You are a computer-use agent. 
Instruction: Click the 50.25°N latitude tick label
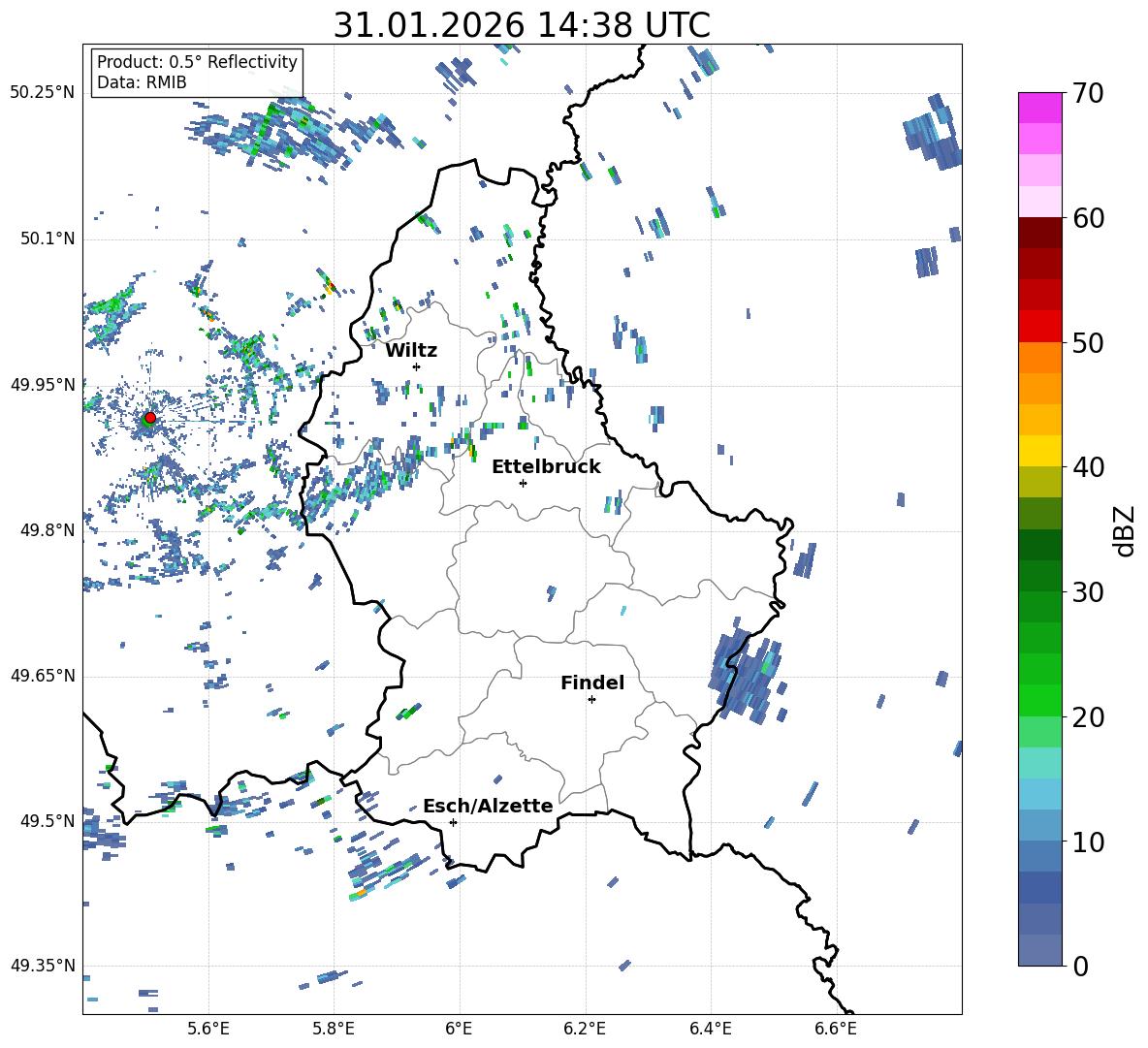click(x=43, y=93)
